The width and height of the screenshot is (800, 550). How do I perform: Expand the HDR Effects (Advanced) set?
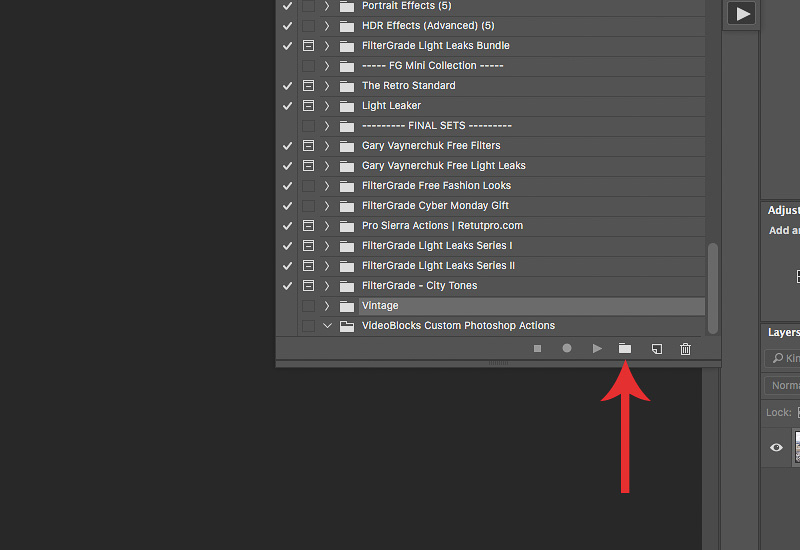tap(327, 26)
